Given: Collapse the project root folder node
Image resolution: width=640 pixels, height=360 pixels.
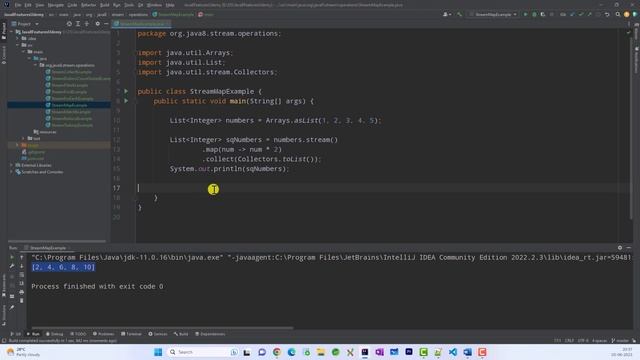Looking at the screenshot, I should tap(11, 31).
